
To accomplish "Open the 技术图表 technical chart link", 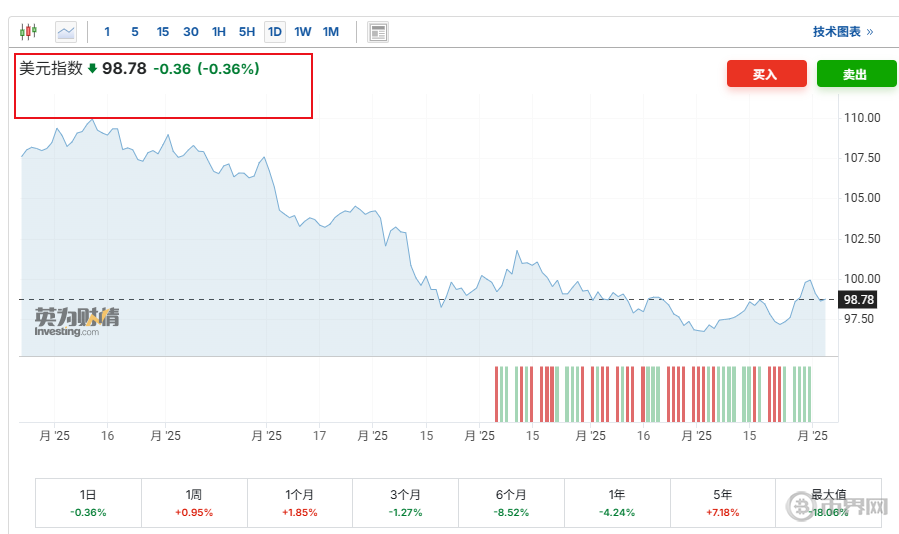I will pyautogui.click(x=842, y=32).
